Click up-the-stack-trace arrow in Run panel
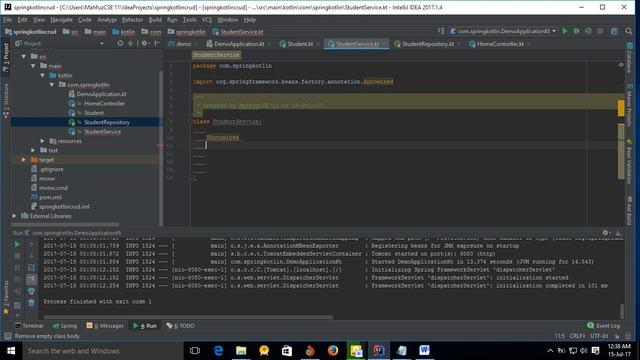This screenshot has height=360, width=640. (31, 244)
